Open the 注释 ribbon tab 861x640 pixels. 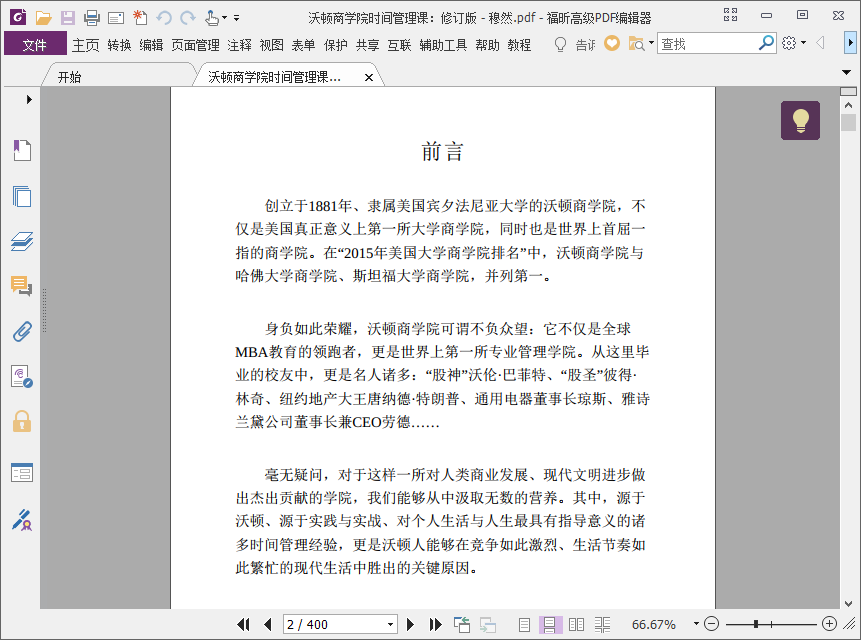[239, 45]
